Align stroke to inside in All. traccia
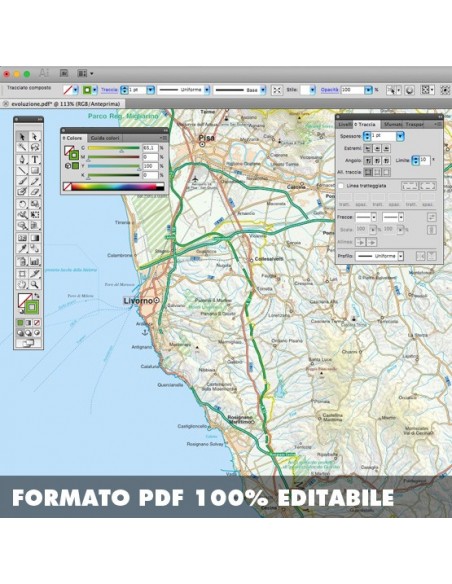 click(377, 172)
